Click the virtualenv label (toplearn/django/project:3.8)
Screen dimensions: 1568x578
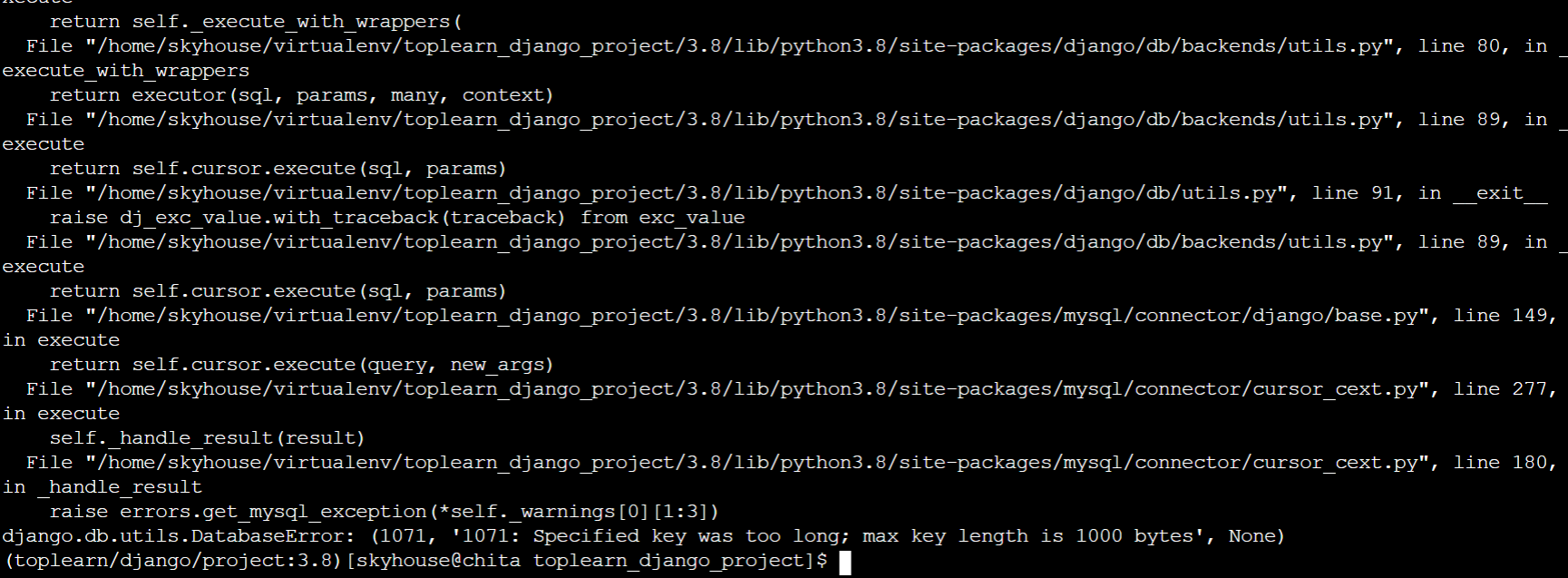coord(172,561)
